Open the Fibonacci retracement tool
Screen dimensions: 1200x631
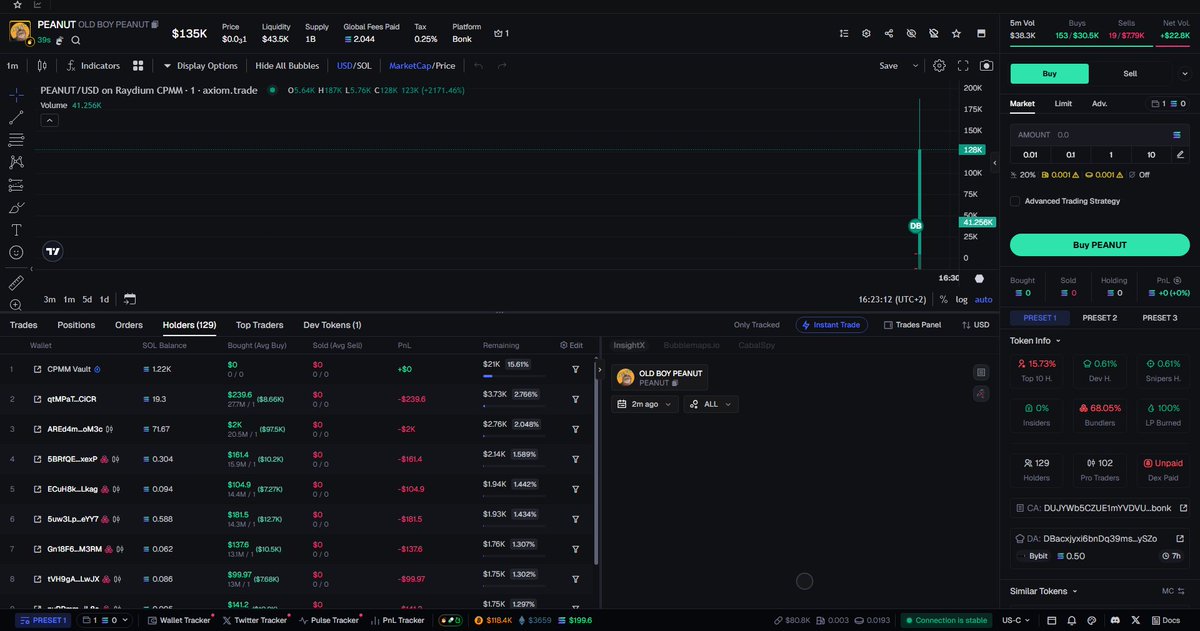click(16, 139)
